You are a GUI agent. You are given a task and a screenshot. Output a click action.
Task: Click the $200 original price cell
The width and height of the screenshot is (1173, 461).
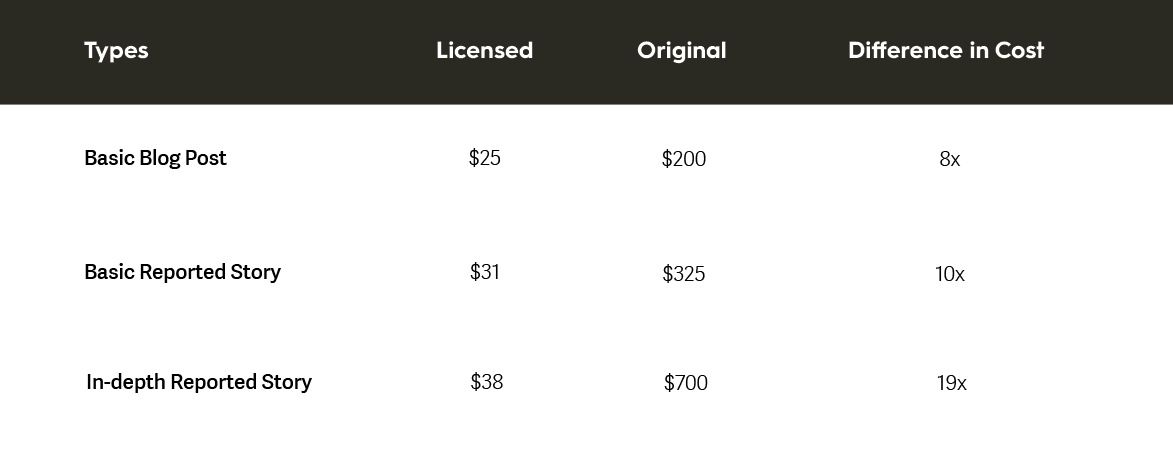point(684,159)
